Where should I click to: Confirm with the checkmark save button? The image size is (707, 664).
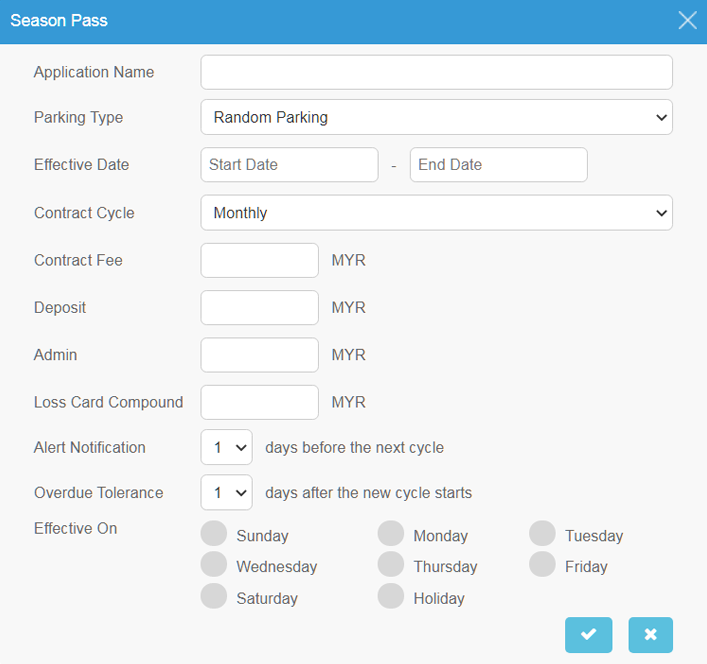tap(588, 634)
